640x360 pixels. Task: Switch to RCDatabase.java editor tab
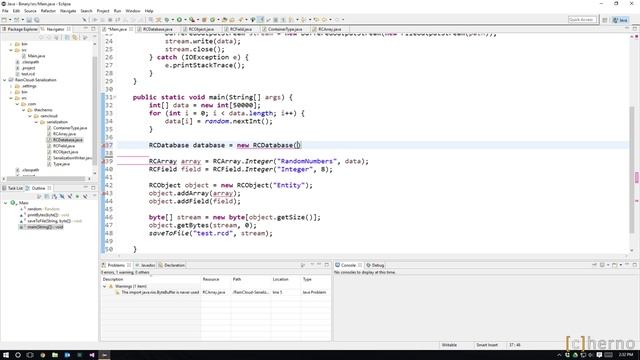[x=157, y=29]
